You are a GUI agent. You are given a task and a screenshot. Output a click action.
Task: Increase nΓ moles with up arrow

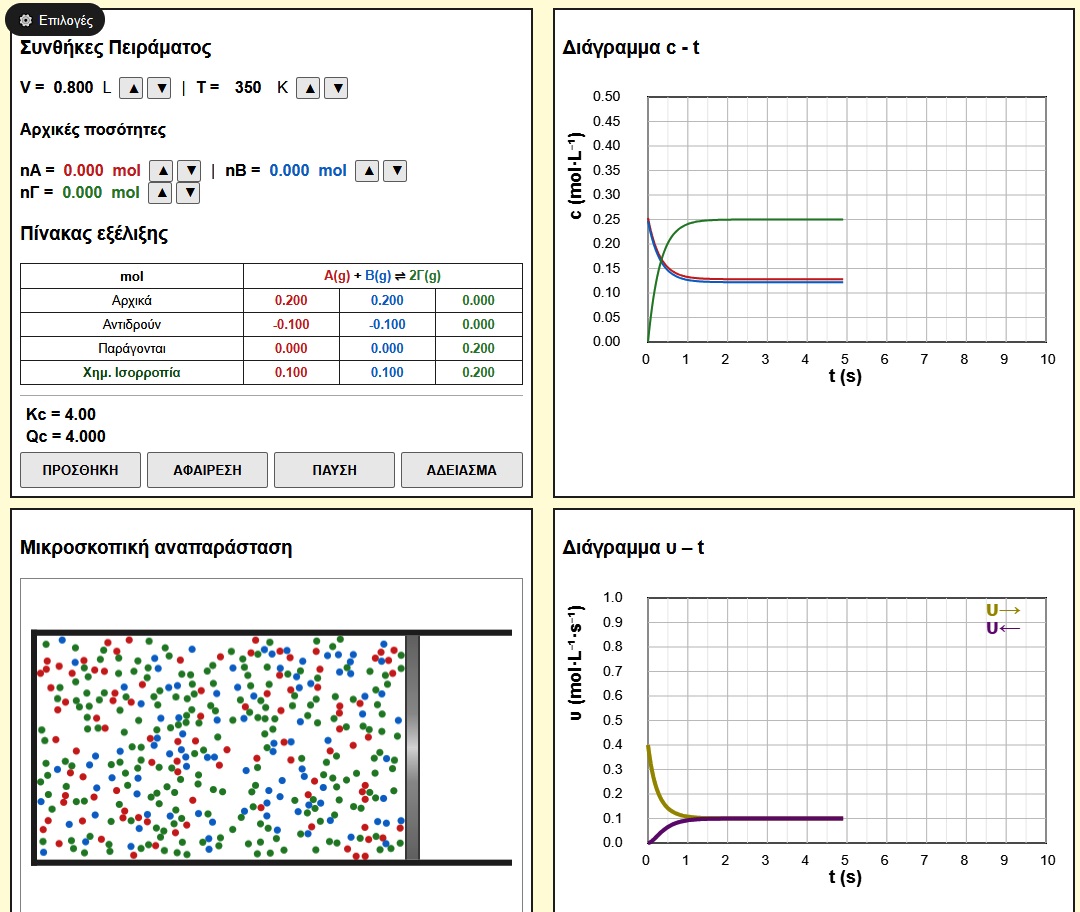click(x=160, y=193)
